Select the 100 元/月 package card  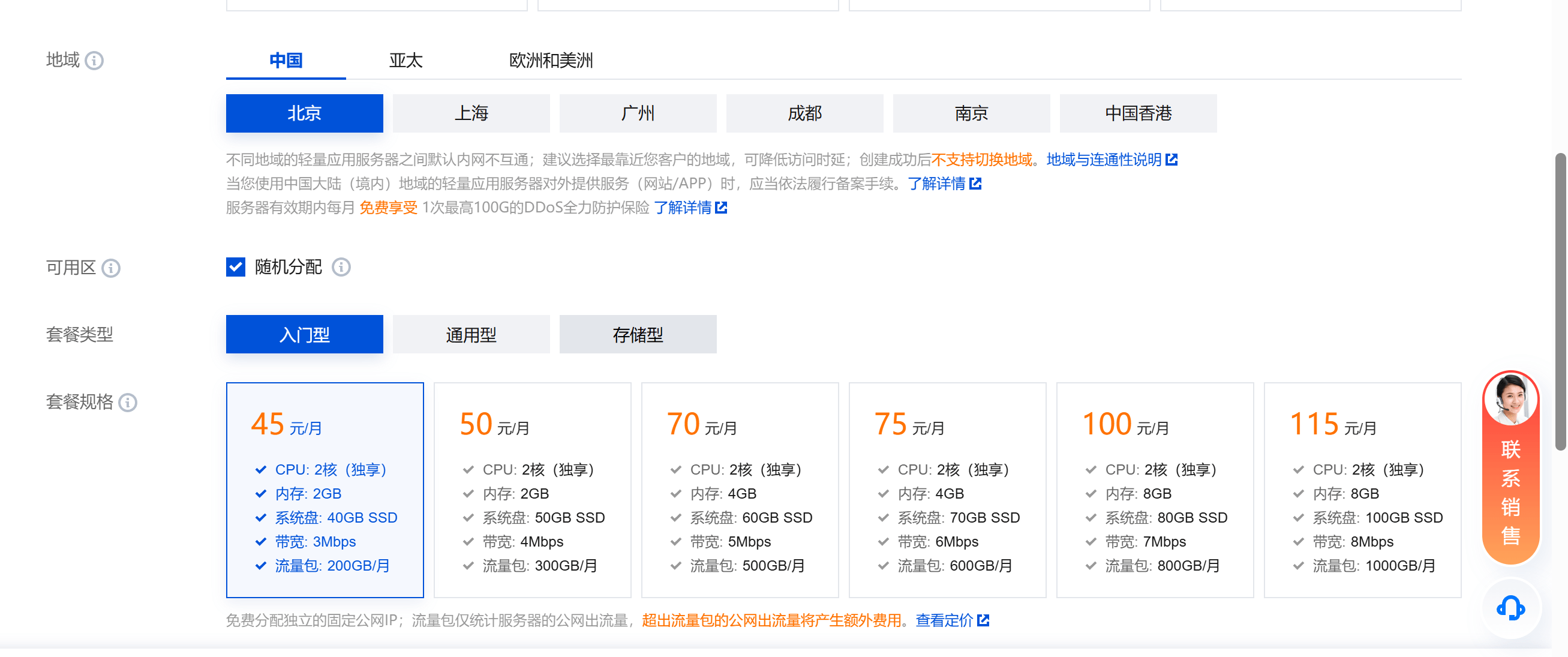click(1155, 489)
